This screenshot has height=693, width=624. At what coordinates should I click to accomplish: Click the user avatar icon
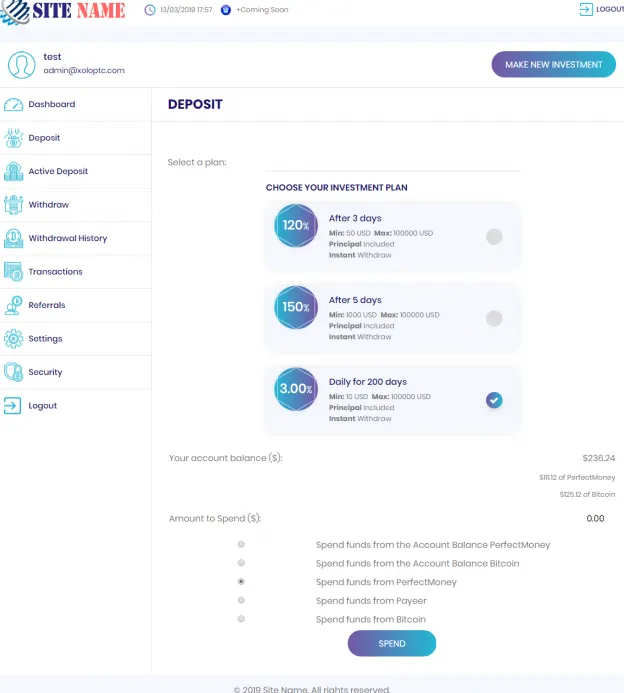21,65
